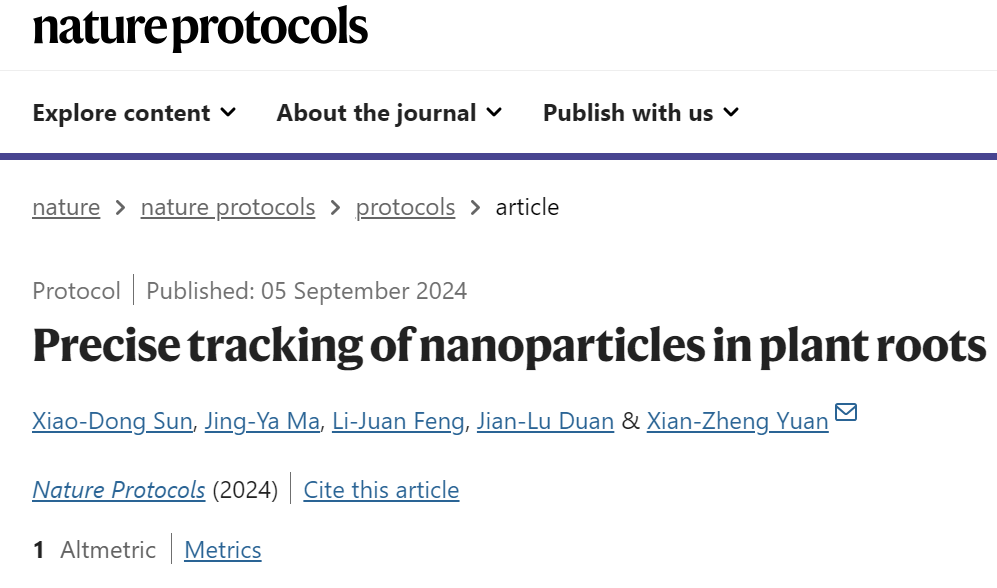Click the Nature Protocols journal link

[x=119, y=490]
